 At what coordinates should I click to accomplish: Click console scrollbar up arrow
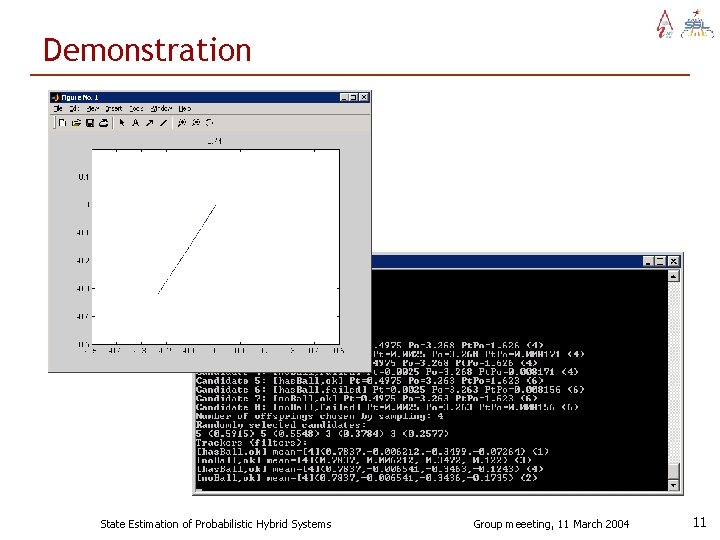673,276
